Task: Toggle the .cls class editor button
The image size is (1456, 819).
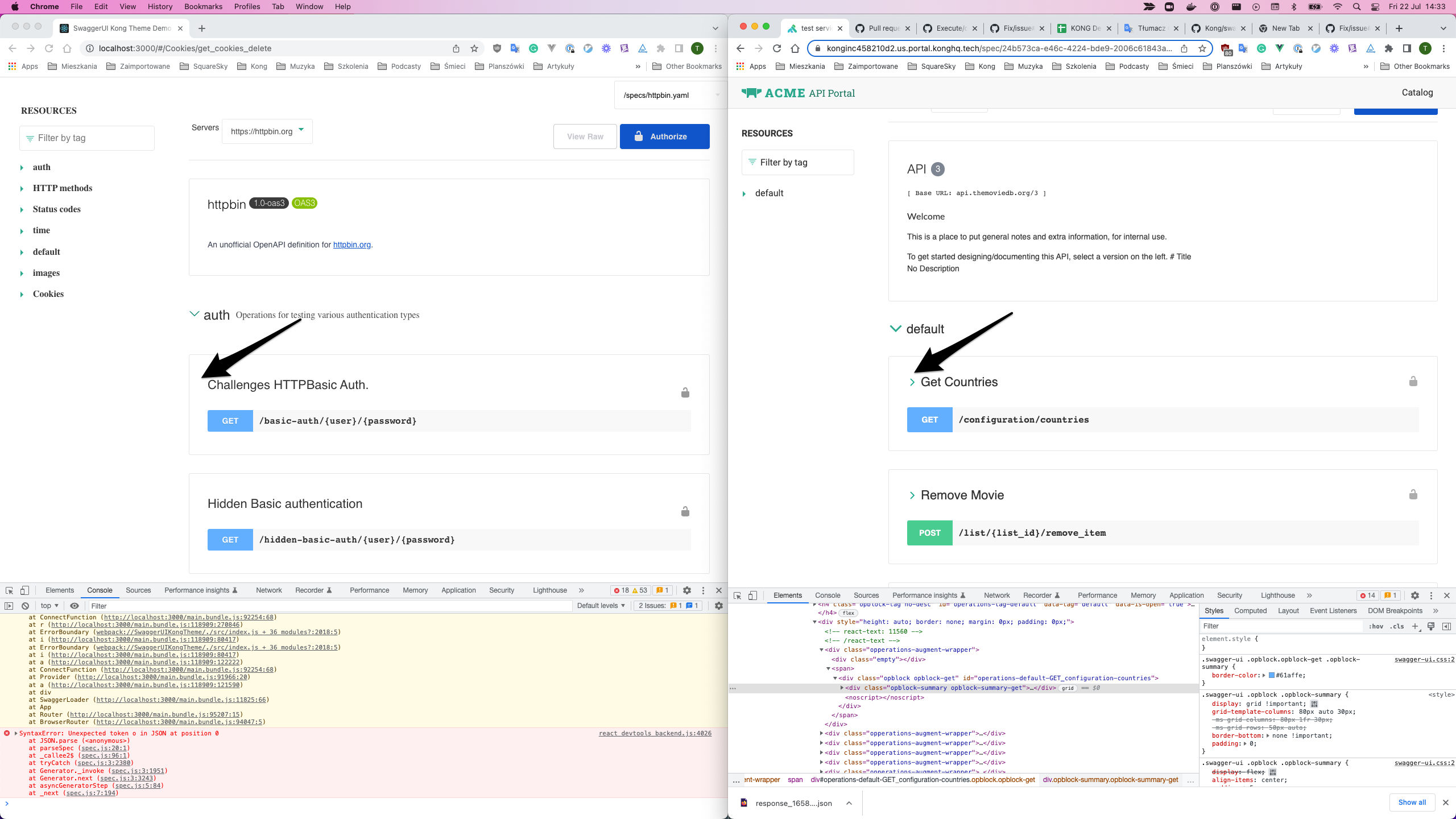Action: [1397, 626]
